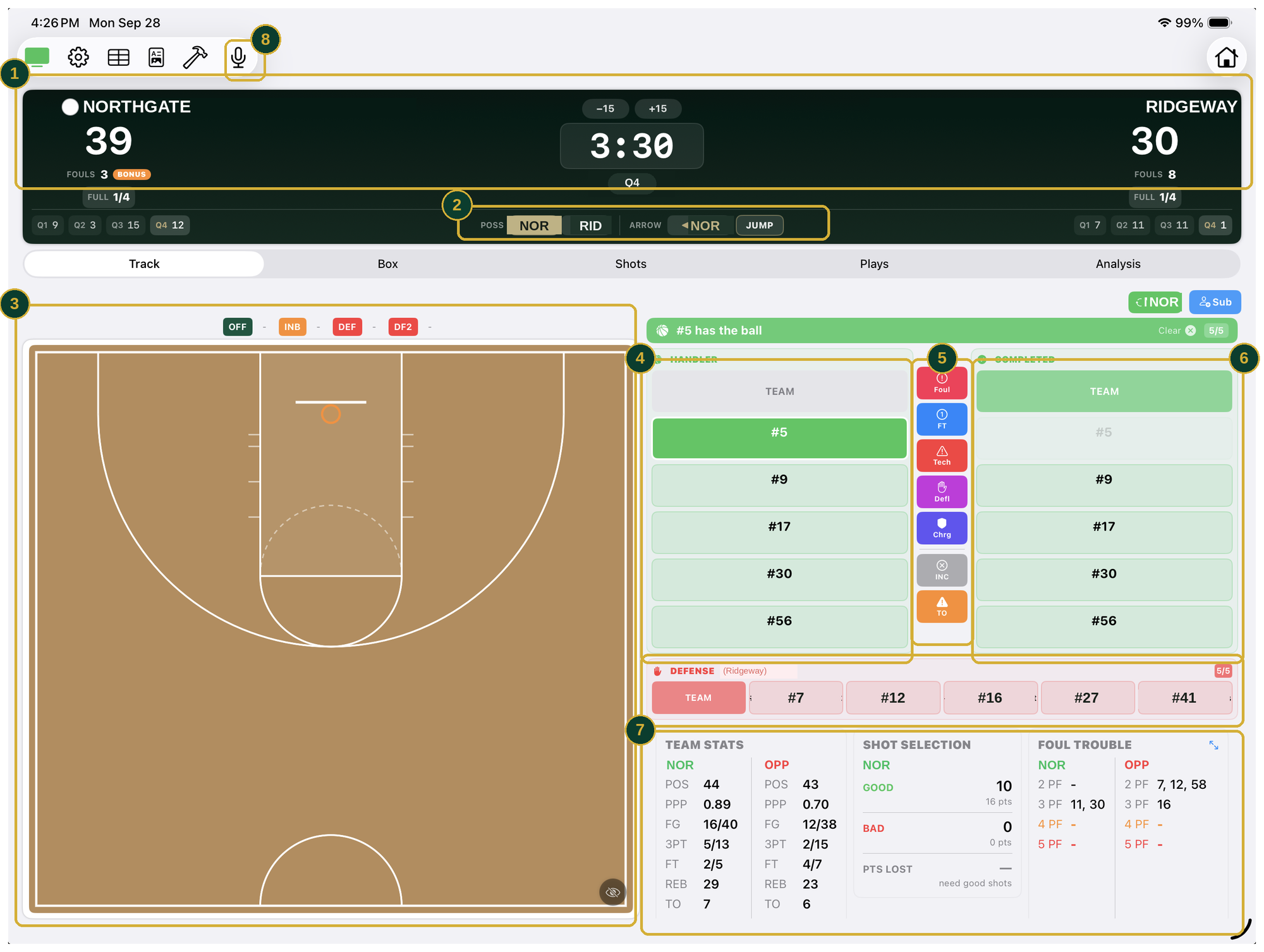Tap Ridgeway FULL 1/4 timeouts badge
The width and height of the screenshot is (1264, 952).
coord(1155,197)
